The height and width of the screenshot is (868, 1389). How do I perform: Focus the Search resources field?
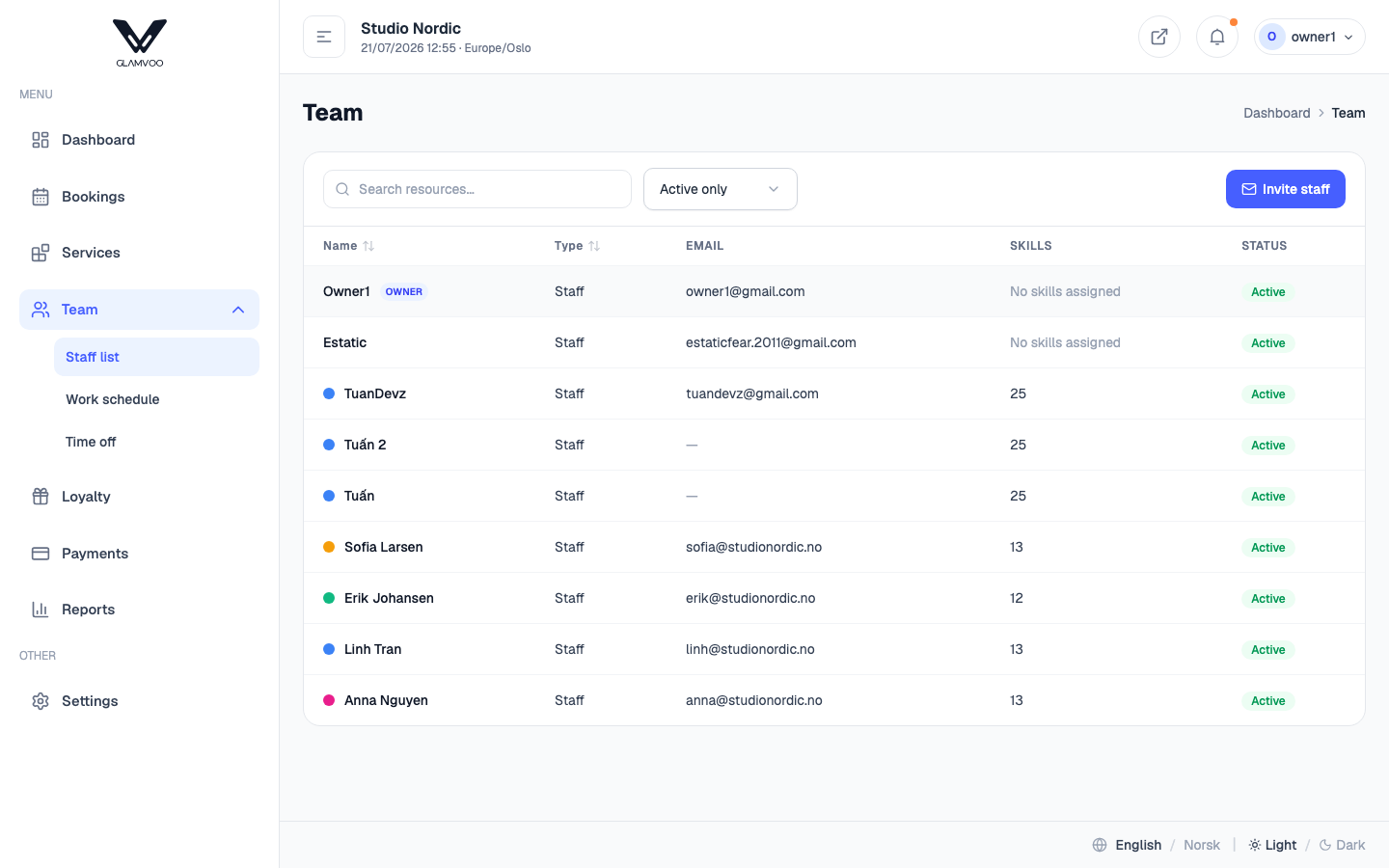pyautogui.click(x=477, y=189)
